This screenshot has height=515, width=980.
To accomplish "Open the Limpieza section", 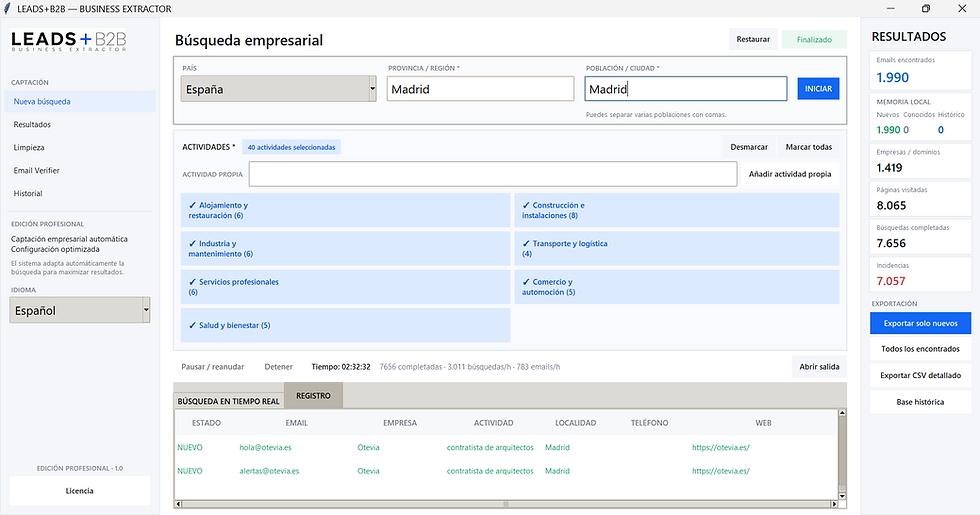I will (x=80, y=148).
